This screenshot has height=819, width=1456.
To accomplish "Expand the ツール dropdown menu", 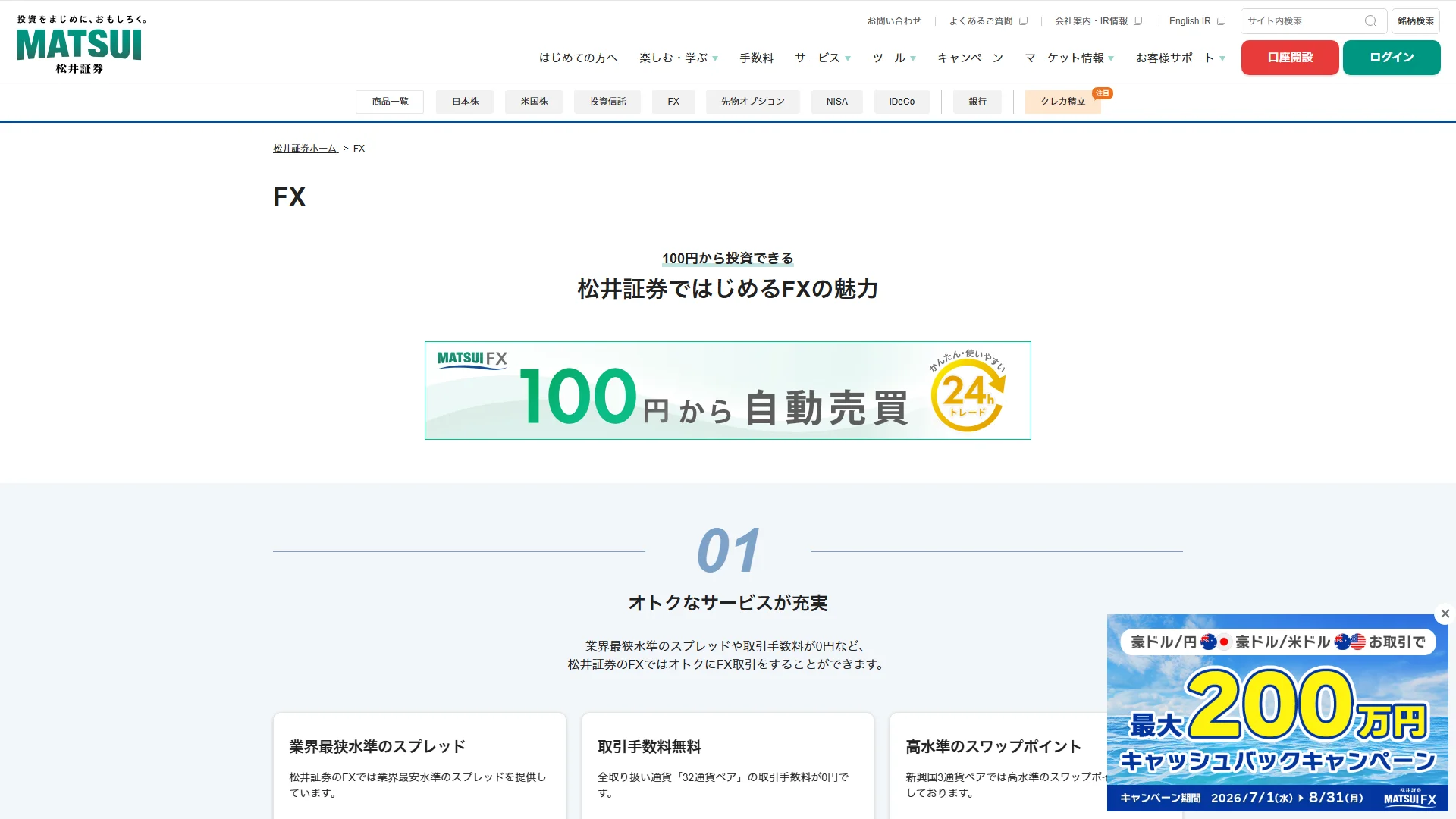I will (x=894, y=58).
